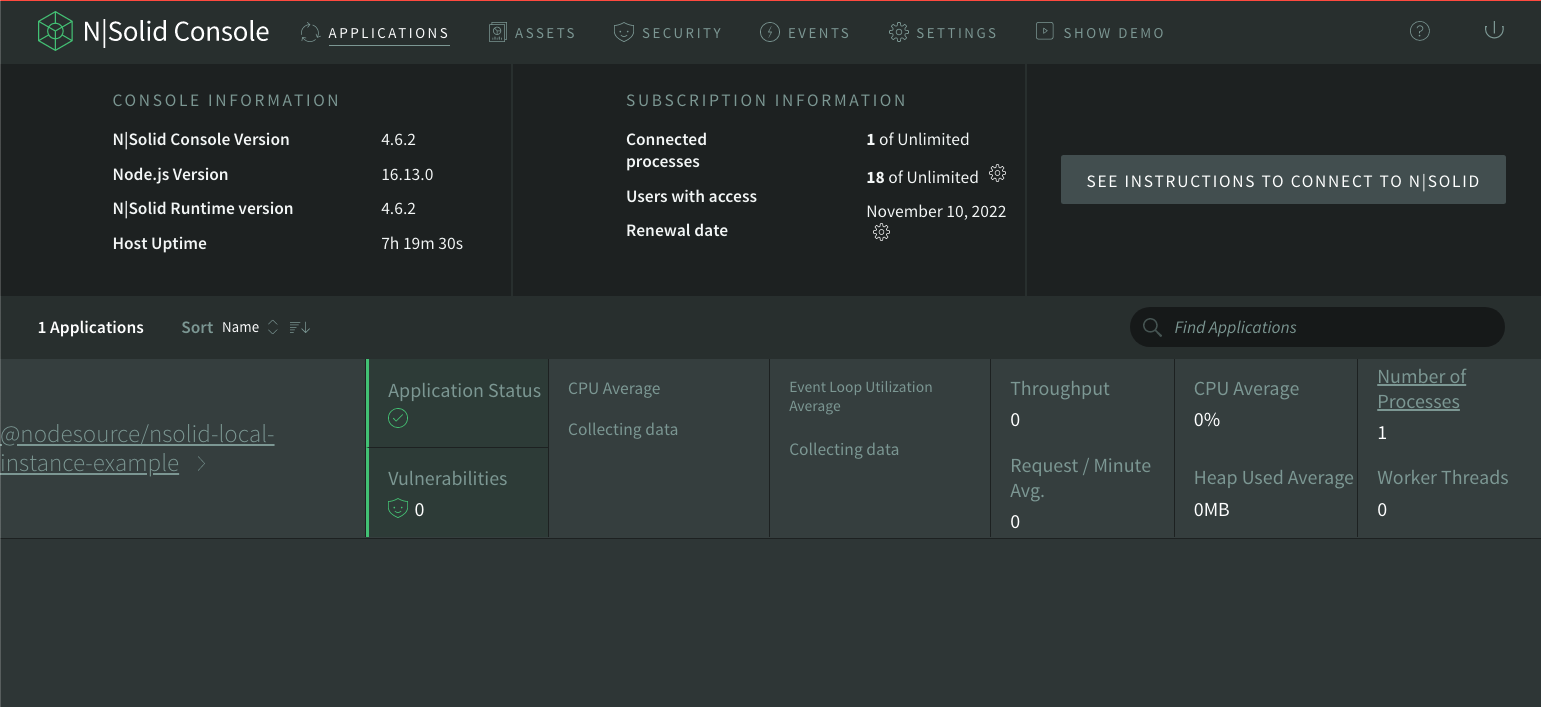
Task: Click See Instructions to Connect to N|Solid
Action: [1283, 180]
